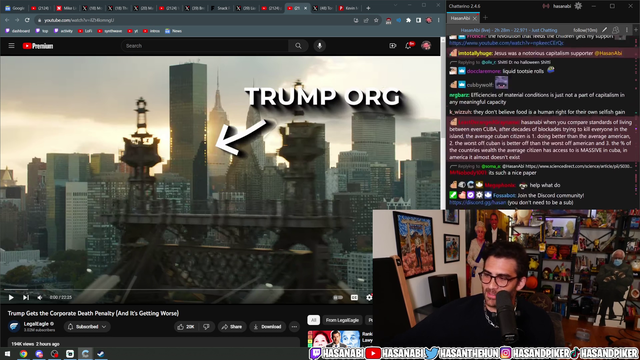
Task: Toggle closed captions in video player
Action: click(x=354, y=298)
